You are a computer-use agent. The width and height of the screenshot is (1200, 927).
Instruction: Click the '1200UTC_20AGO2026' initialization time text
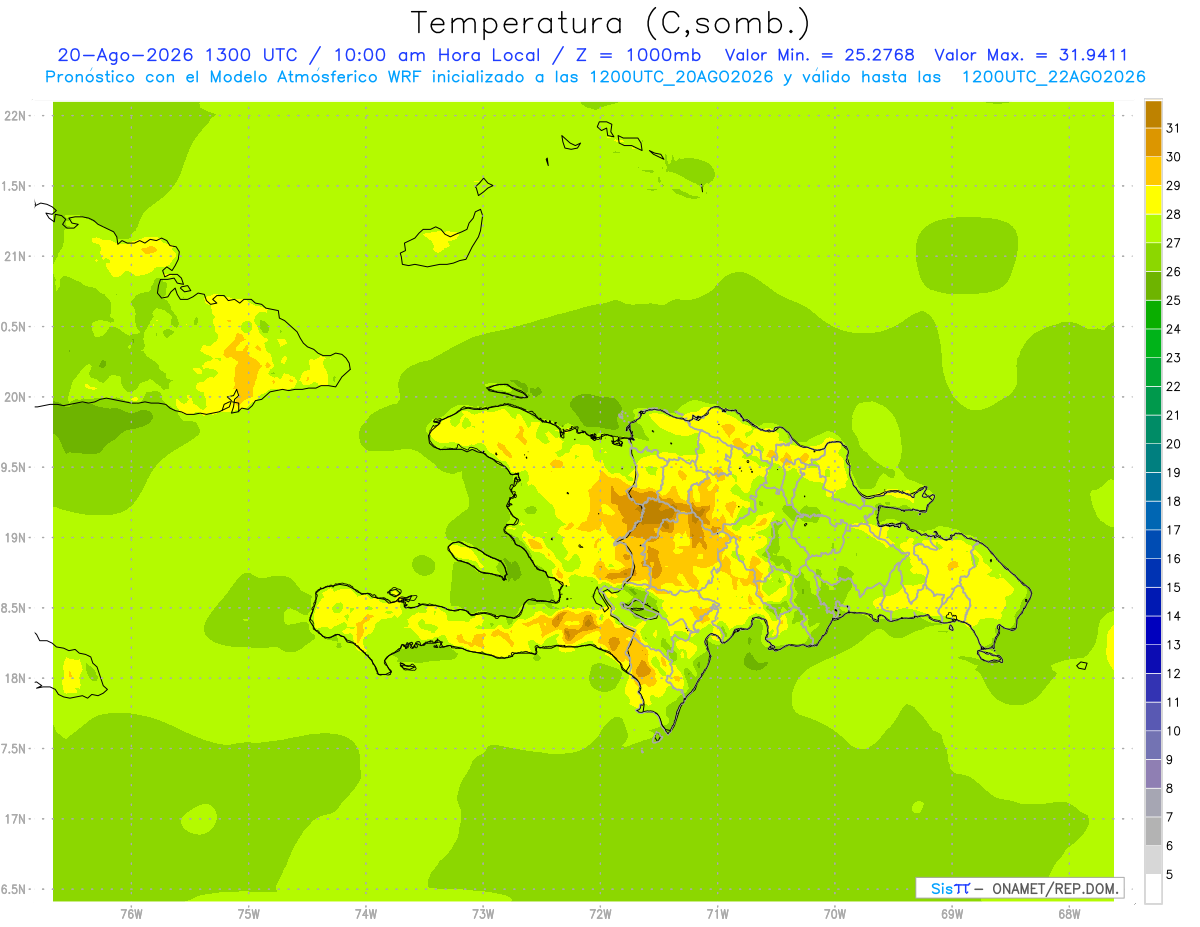(x=681, y=77)
